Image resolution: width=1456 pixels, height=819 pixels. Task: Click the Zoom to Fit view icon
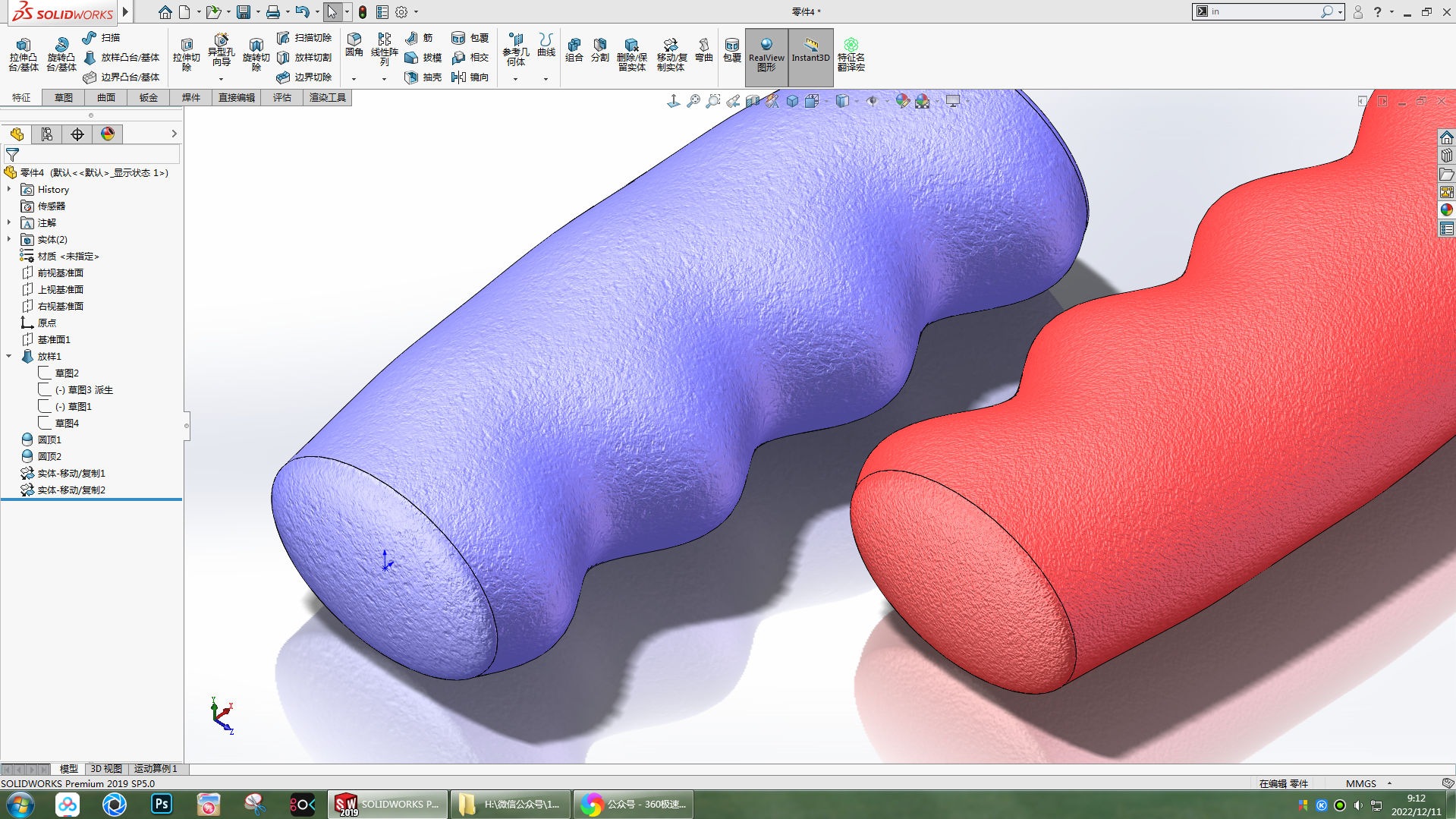tap(693, 101)
